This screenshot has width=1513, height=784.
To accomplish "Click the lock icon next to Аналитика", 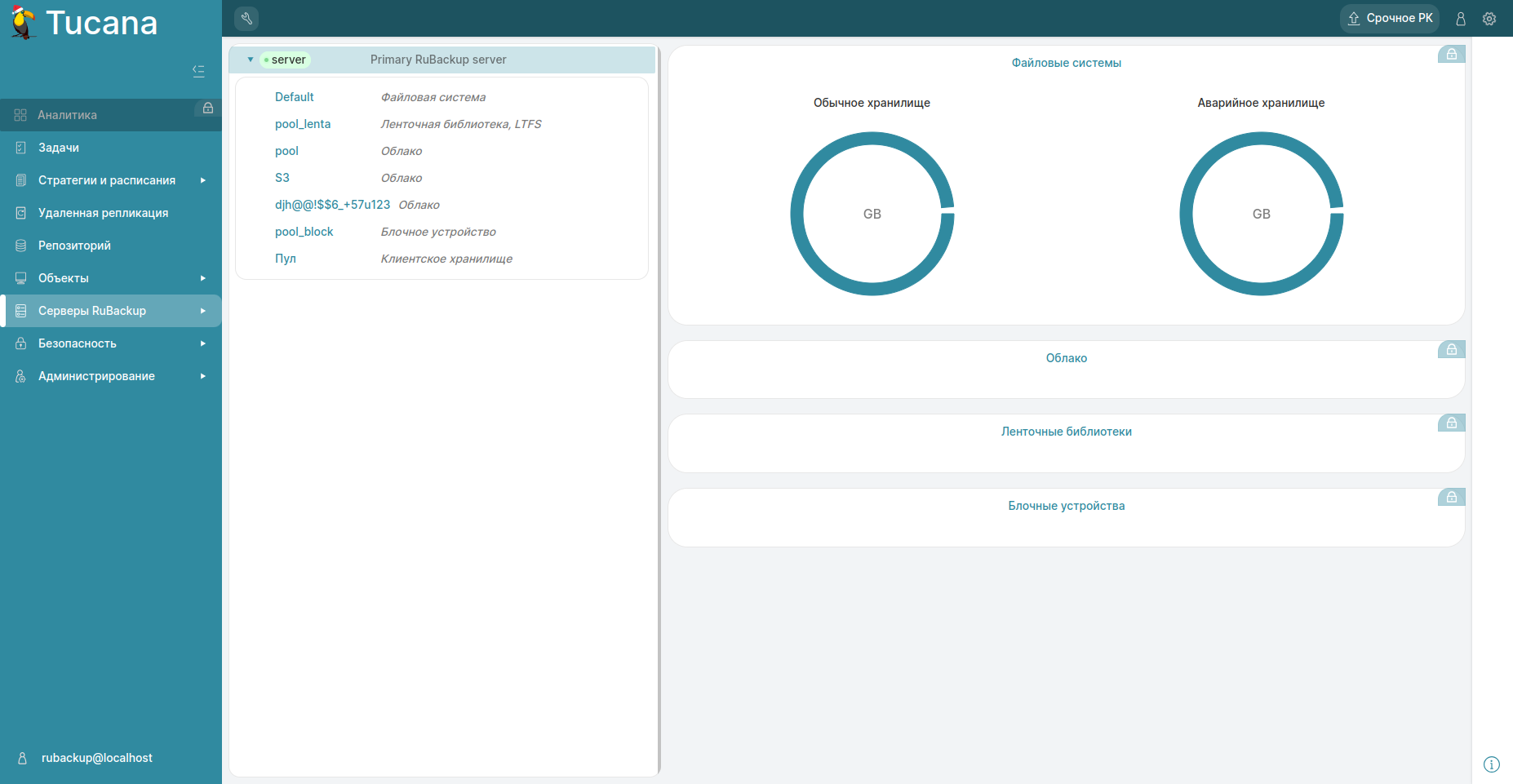I will pos(208,107).
